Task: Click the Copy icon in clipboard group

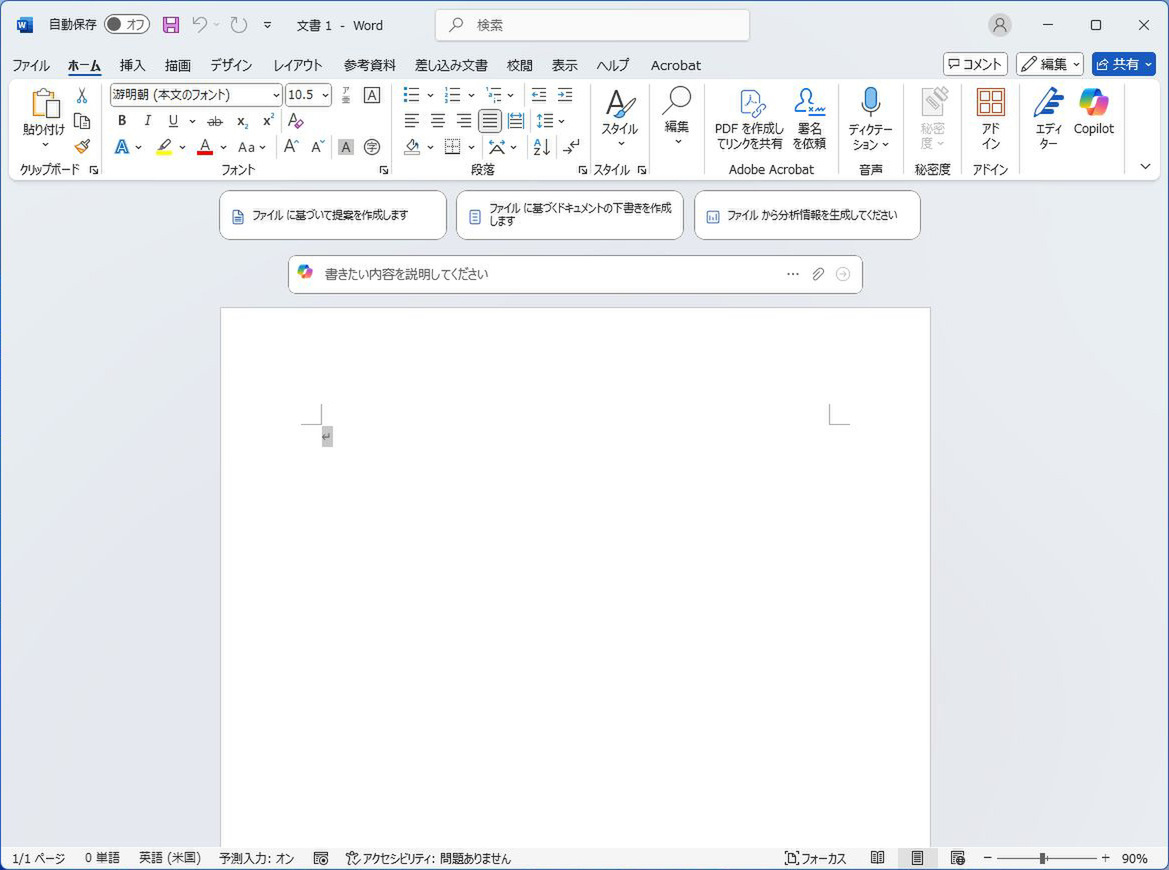Action: [82, 122]
